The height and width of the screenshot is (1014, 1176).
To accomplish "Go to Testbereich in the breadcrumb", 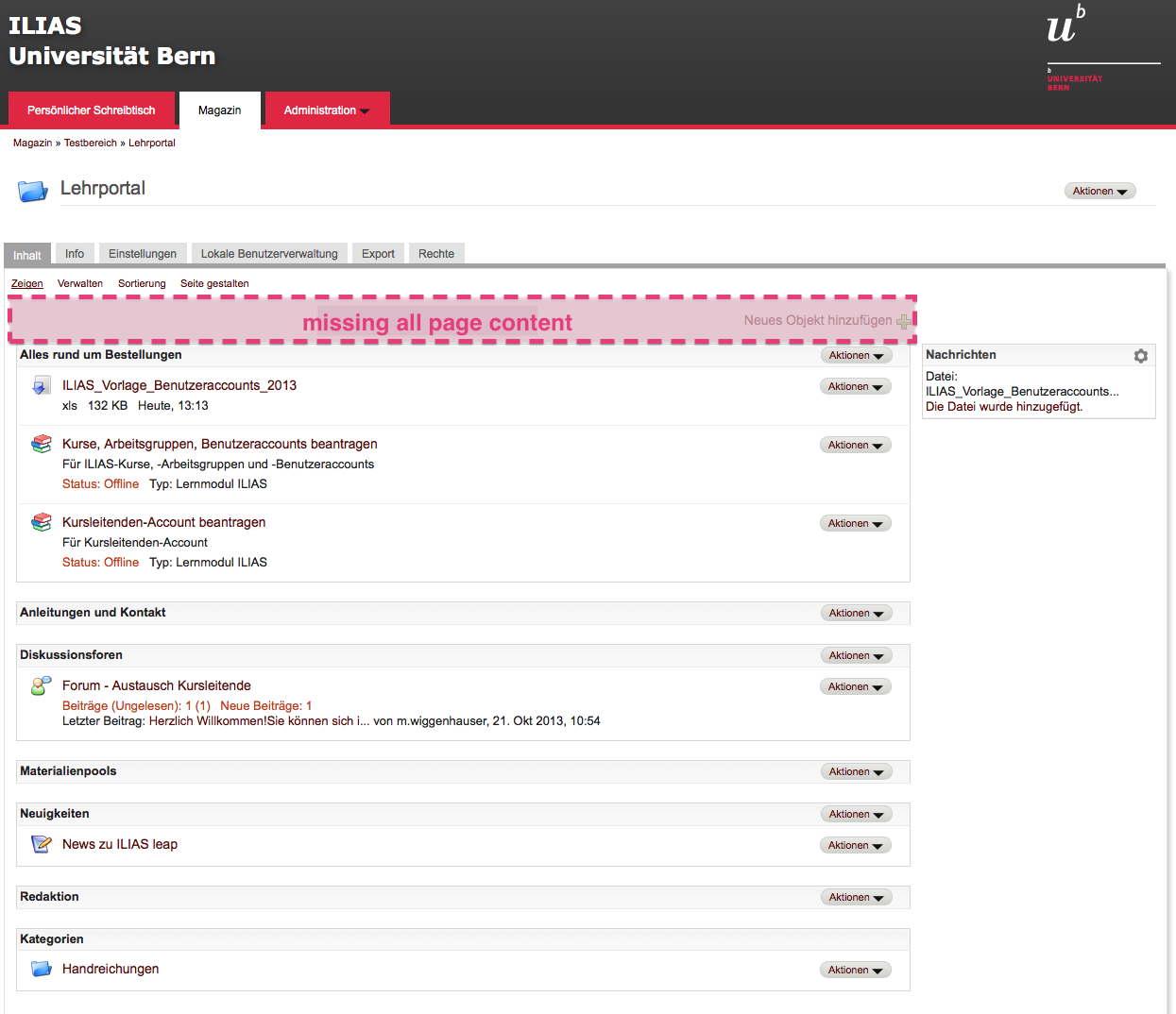I will (91, 144).
